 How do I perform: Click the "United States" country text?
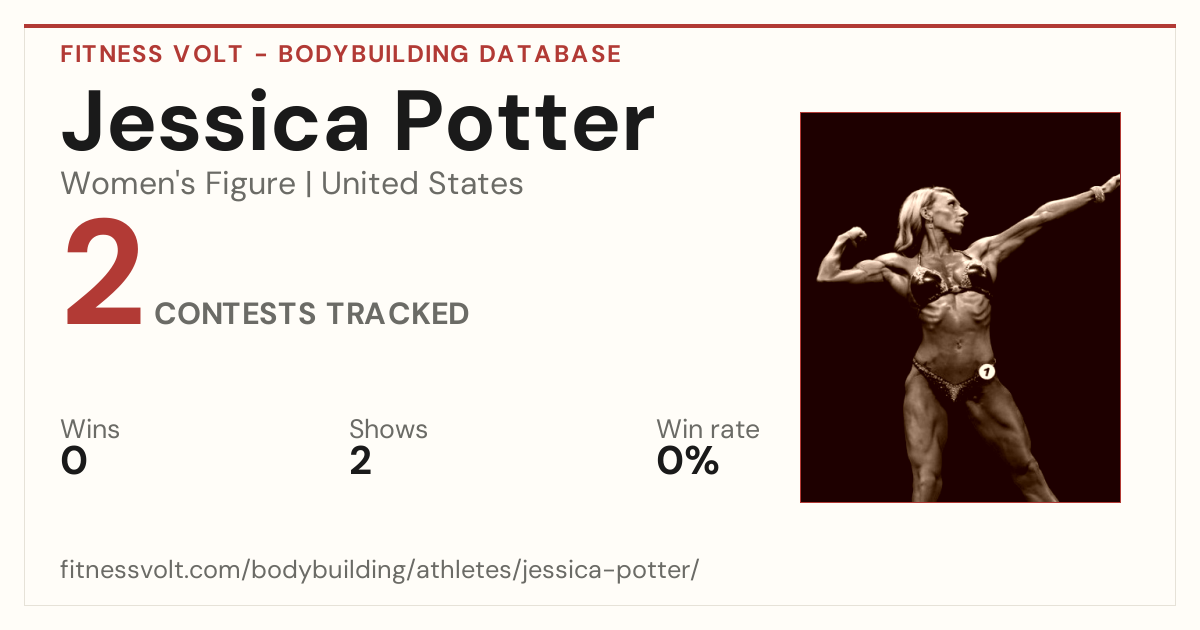click(422, 184)
